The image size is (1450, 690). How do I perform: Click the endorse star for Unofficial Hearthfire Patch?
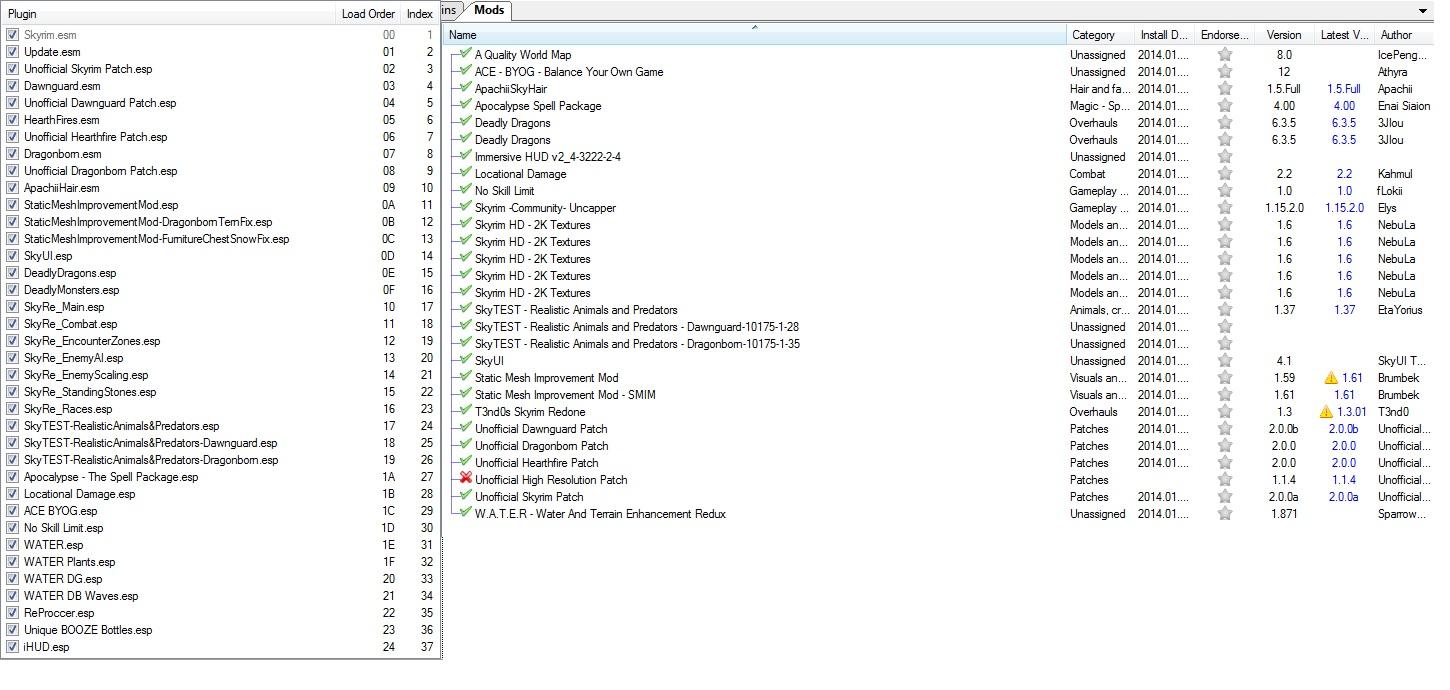[1224, 463]
